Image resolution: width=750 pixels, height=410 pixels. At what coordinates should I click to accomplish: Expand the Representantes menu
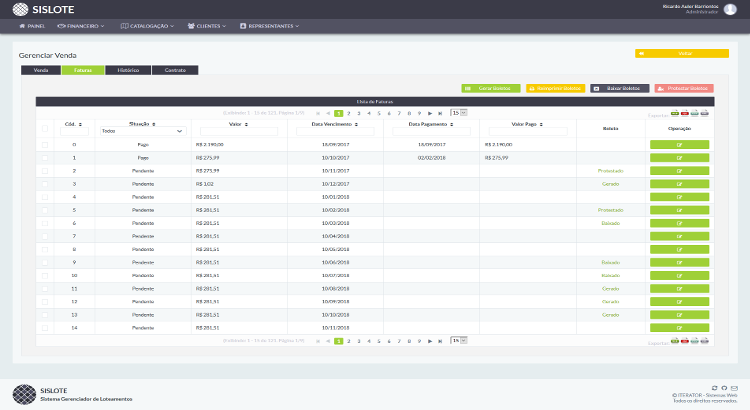tap(269, 26)
